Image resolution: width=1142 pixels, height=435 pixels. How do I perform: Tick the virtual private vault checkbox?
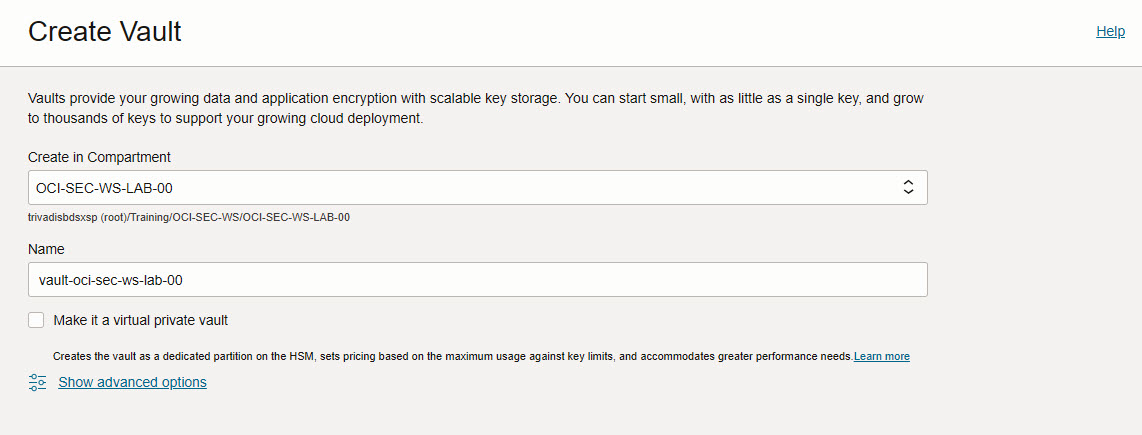click(36, 320)
